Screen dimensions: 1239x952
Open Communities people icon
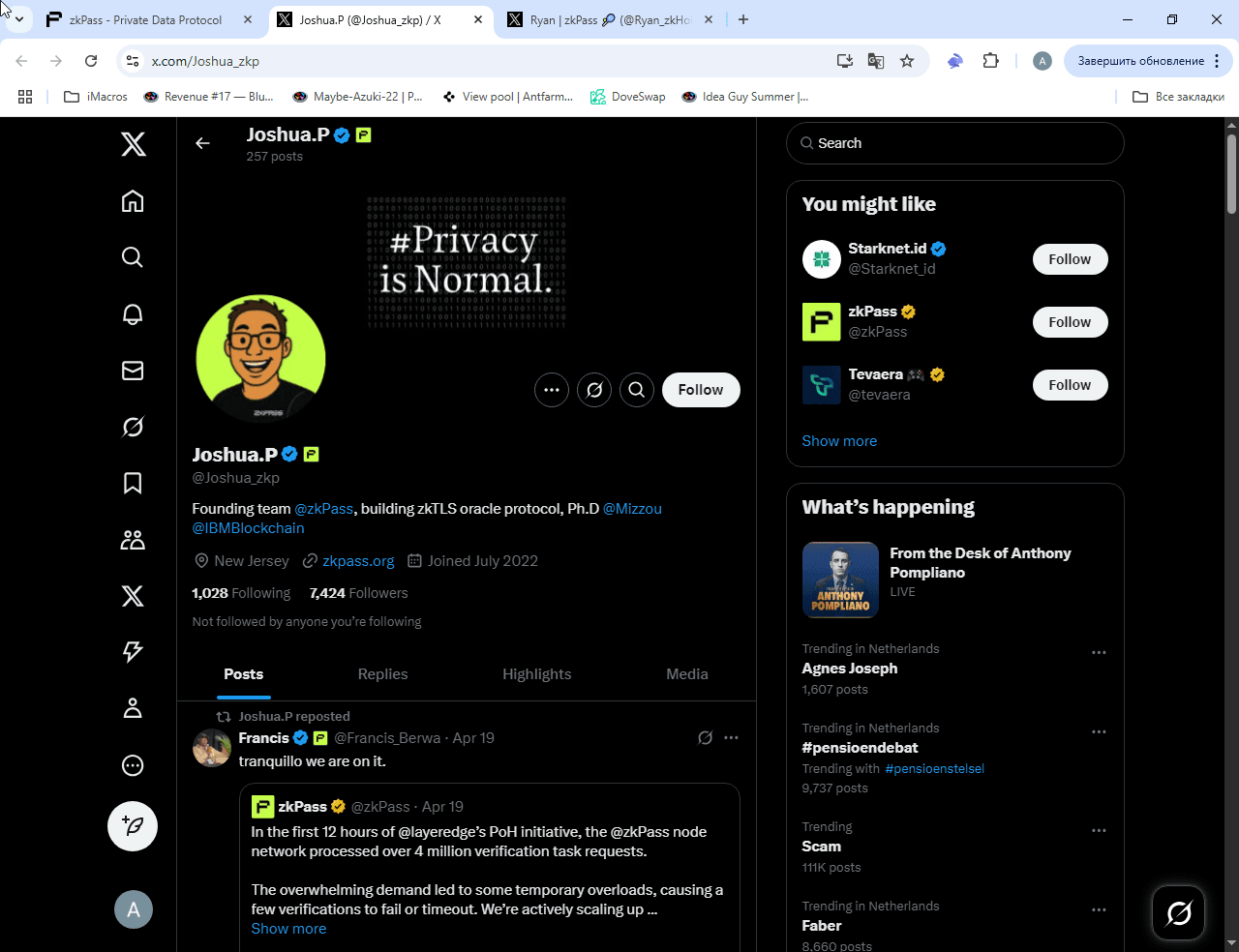(x=133, y=540)
